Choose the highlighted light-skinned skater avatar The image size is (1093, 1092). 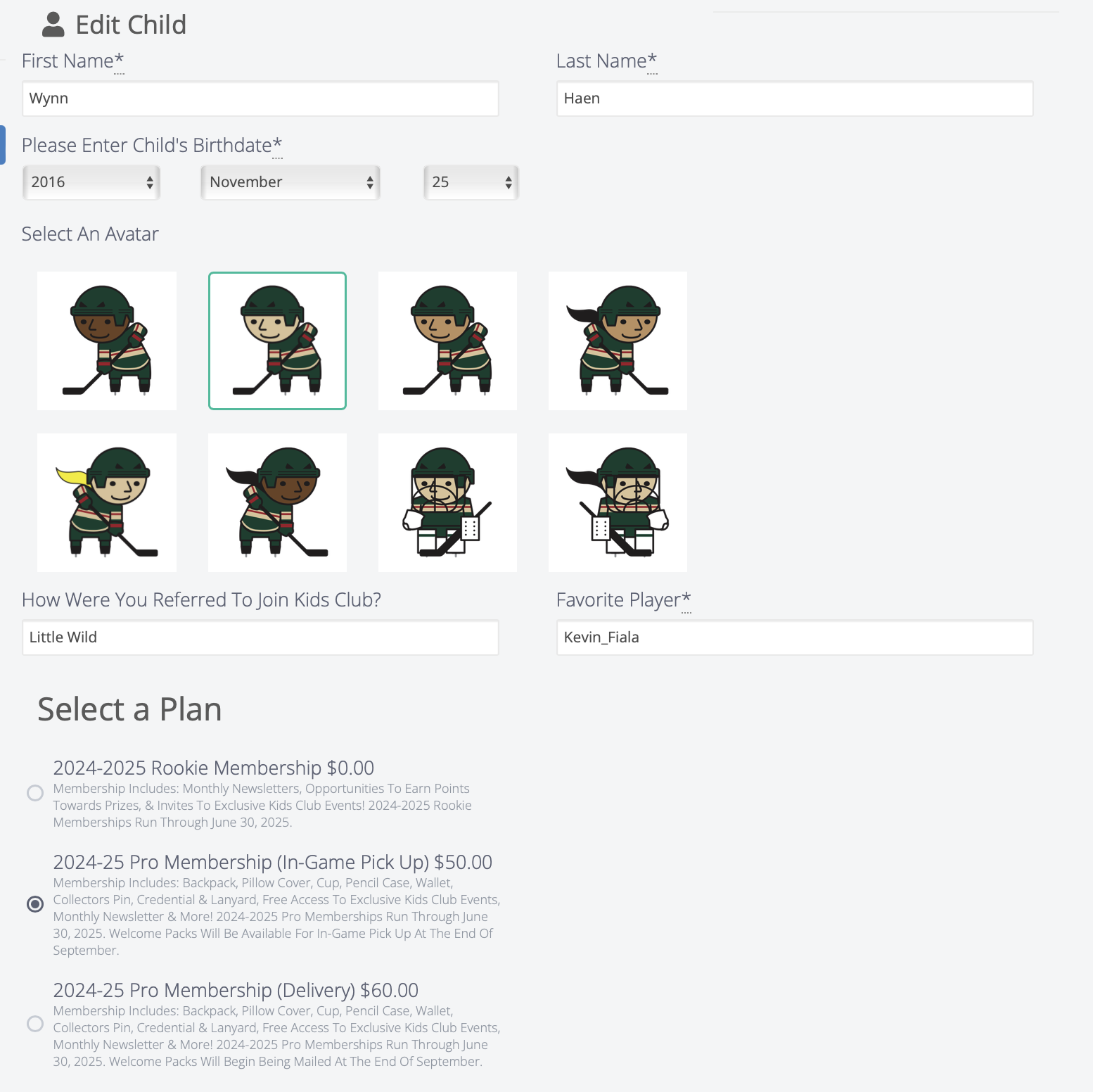coord(277,341)
